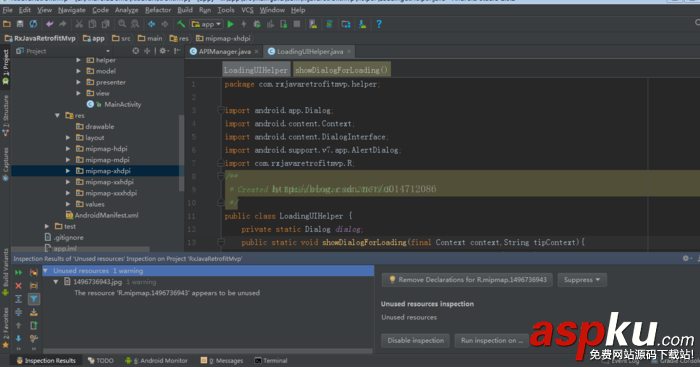Click the Disable inspection button
Viewport: 700px width, 367px height.
[x=416, y=340]
